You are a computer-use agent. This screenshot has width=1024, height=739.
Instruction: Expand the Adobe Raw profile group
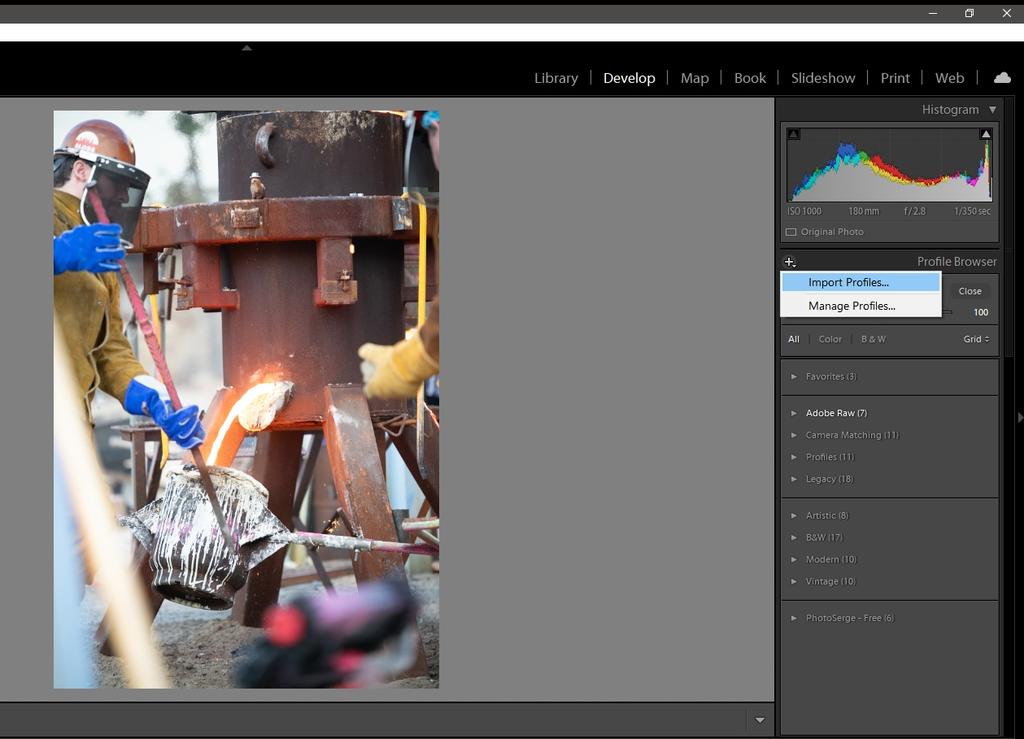tap(794, 413)
